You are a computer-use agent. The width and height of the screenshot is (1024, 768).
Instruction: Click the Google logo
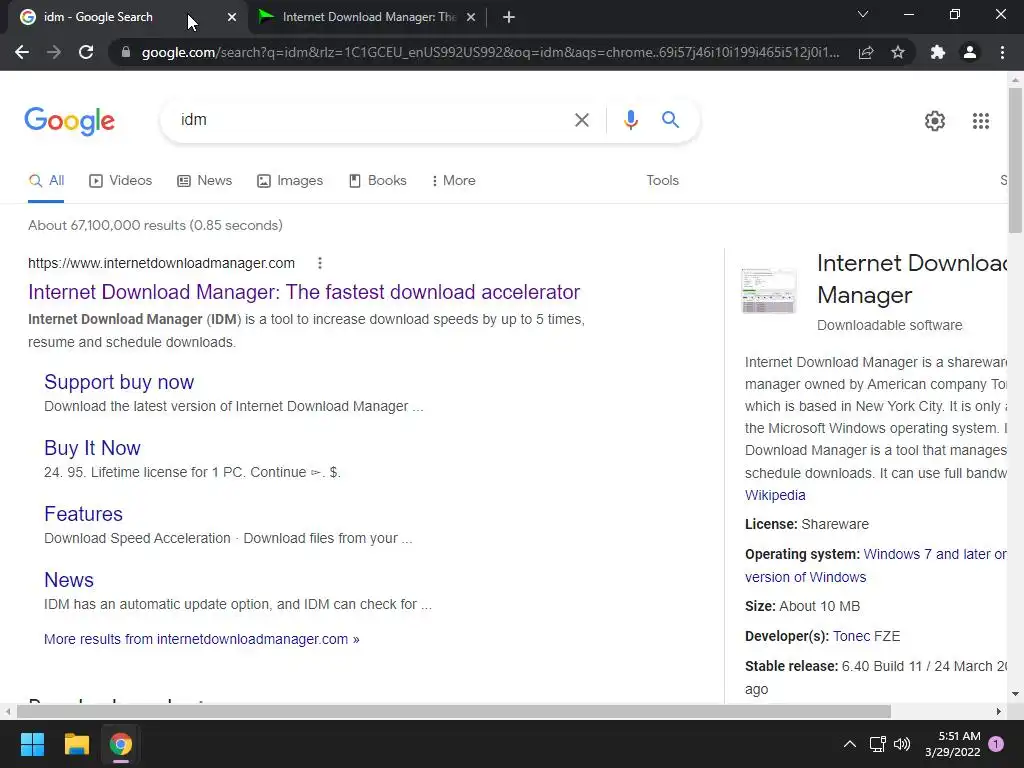[x=69, y=121]
